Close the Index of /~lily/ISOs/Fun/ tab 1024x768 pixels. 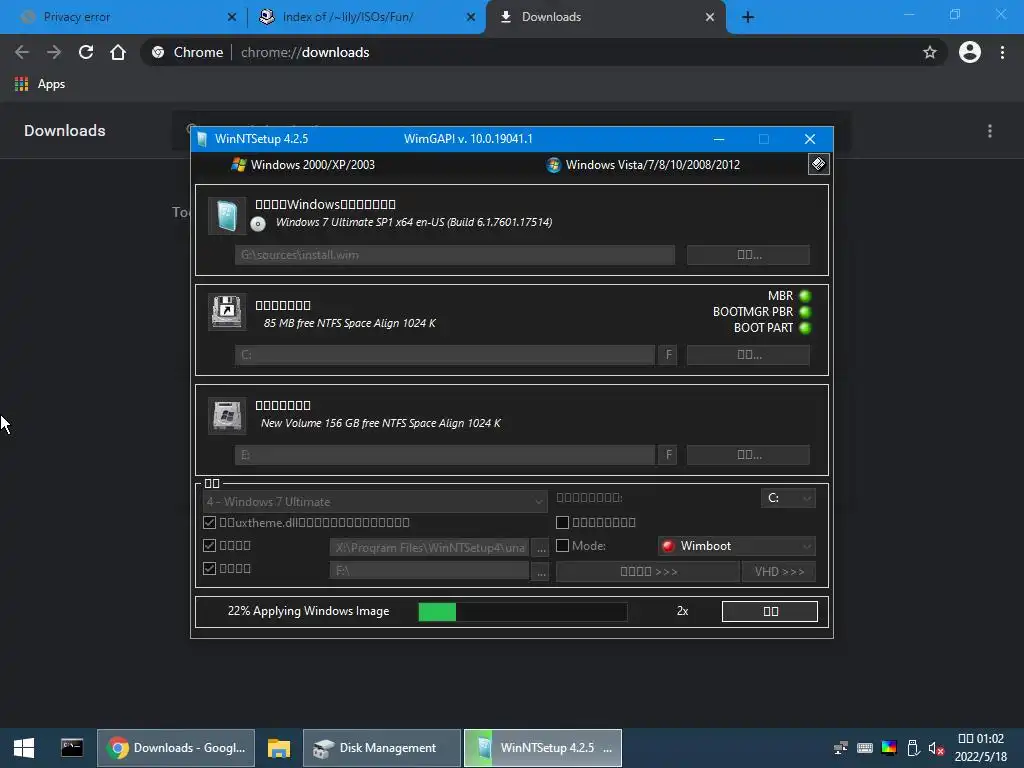(x=471, y=18)
